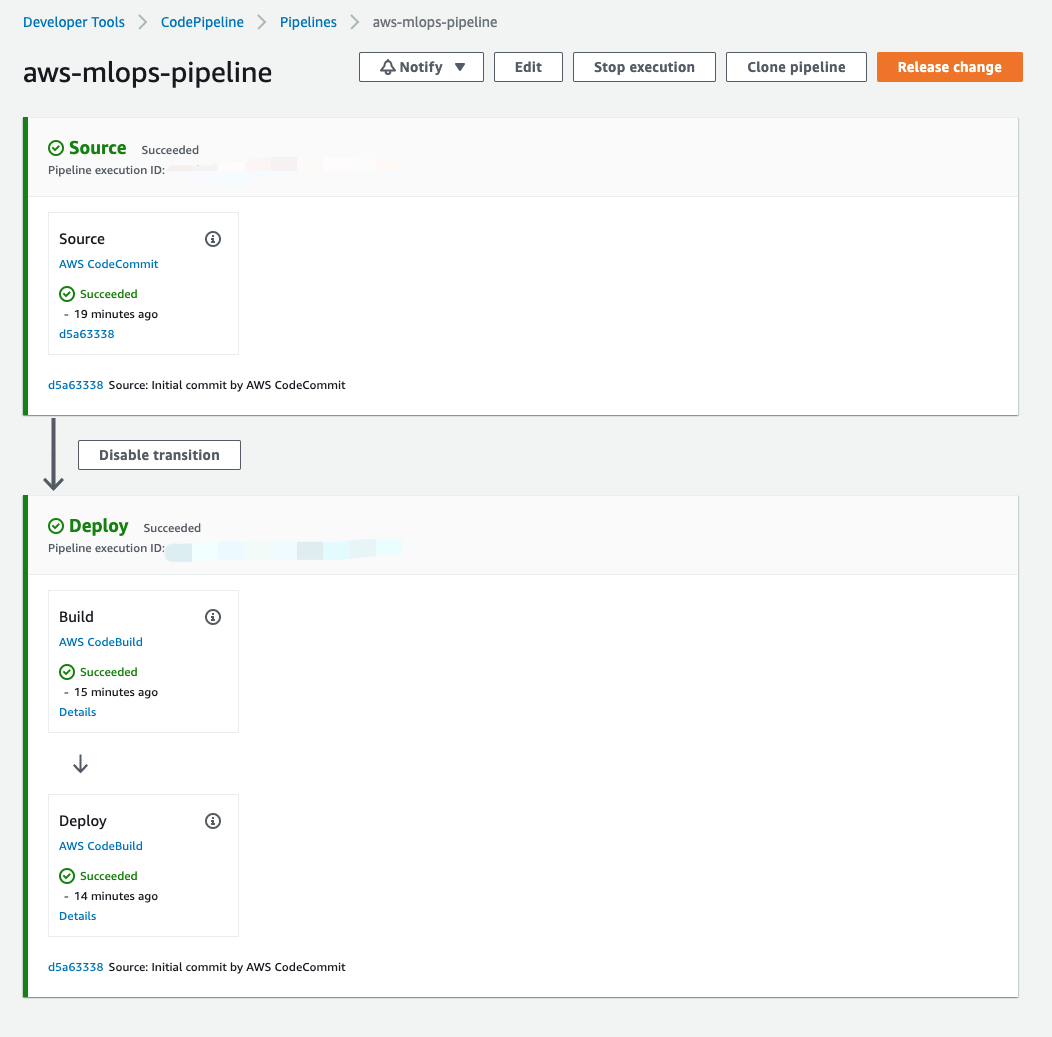Image resolution: width=1052 pixels, height=1037 pixels.
Task: Click the aws-mlops-pipeline page heading
Action: coord(148,72)
